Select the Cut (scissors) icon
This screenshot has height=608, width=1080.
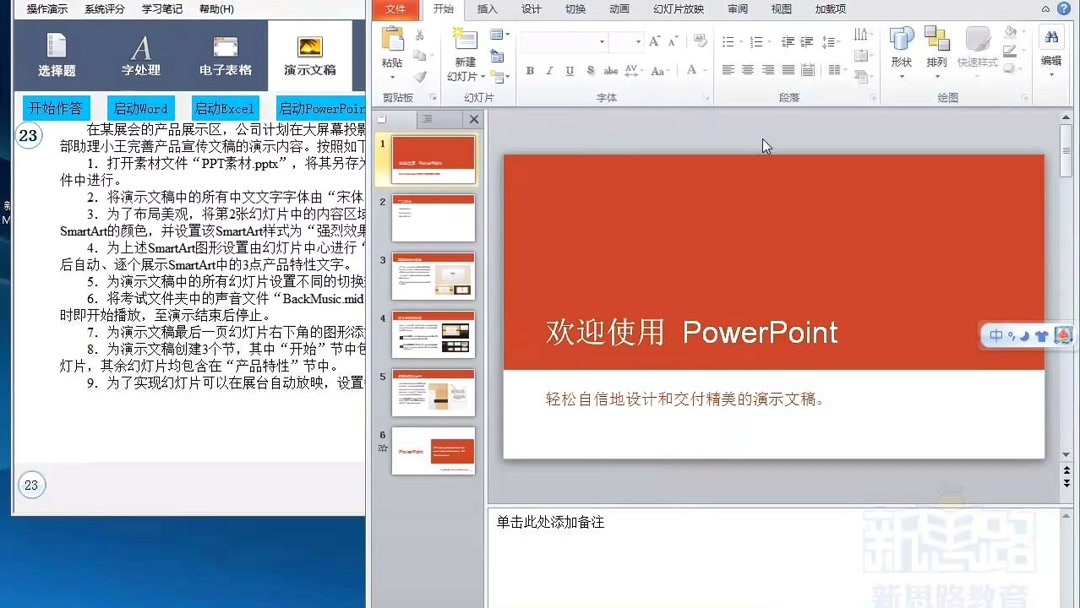tap(418, 33)
